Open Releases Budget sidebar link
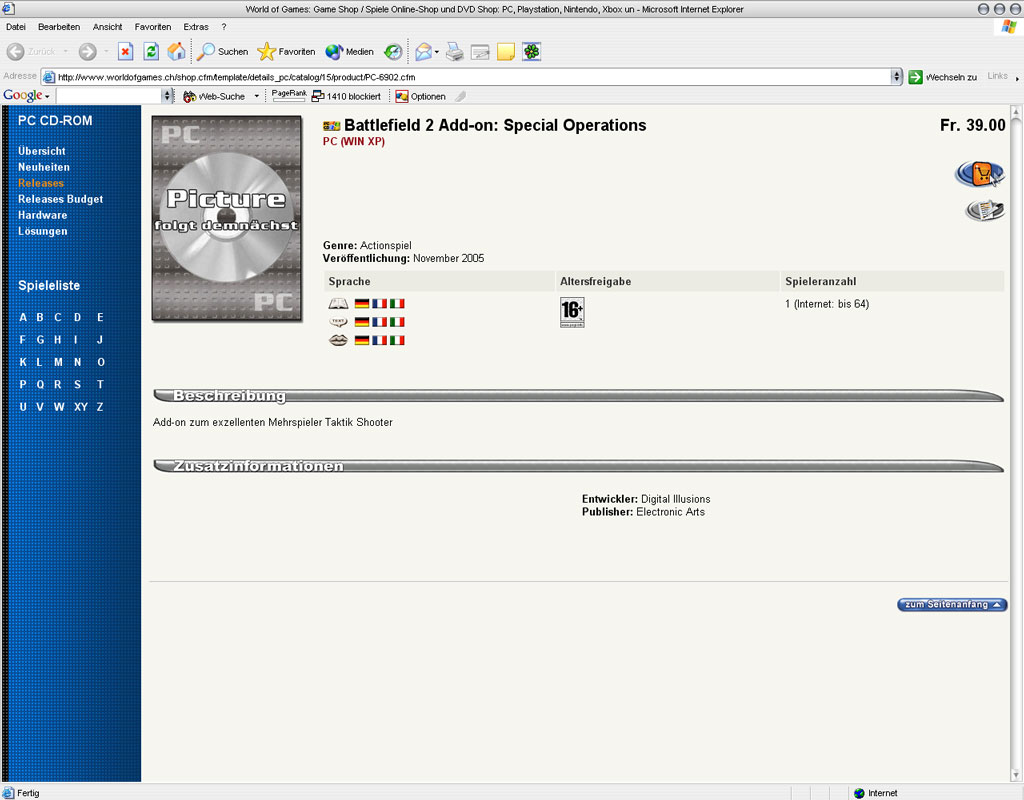Screen dimensions: 1024x800 click(61, 199)
